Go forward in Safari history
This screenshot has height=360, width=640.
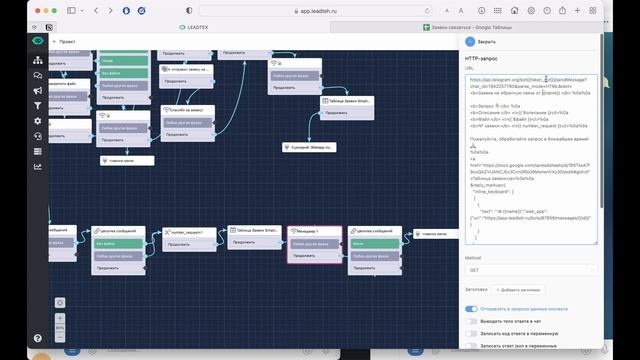pyautogui.click(x=110, y=11)
